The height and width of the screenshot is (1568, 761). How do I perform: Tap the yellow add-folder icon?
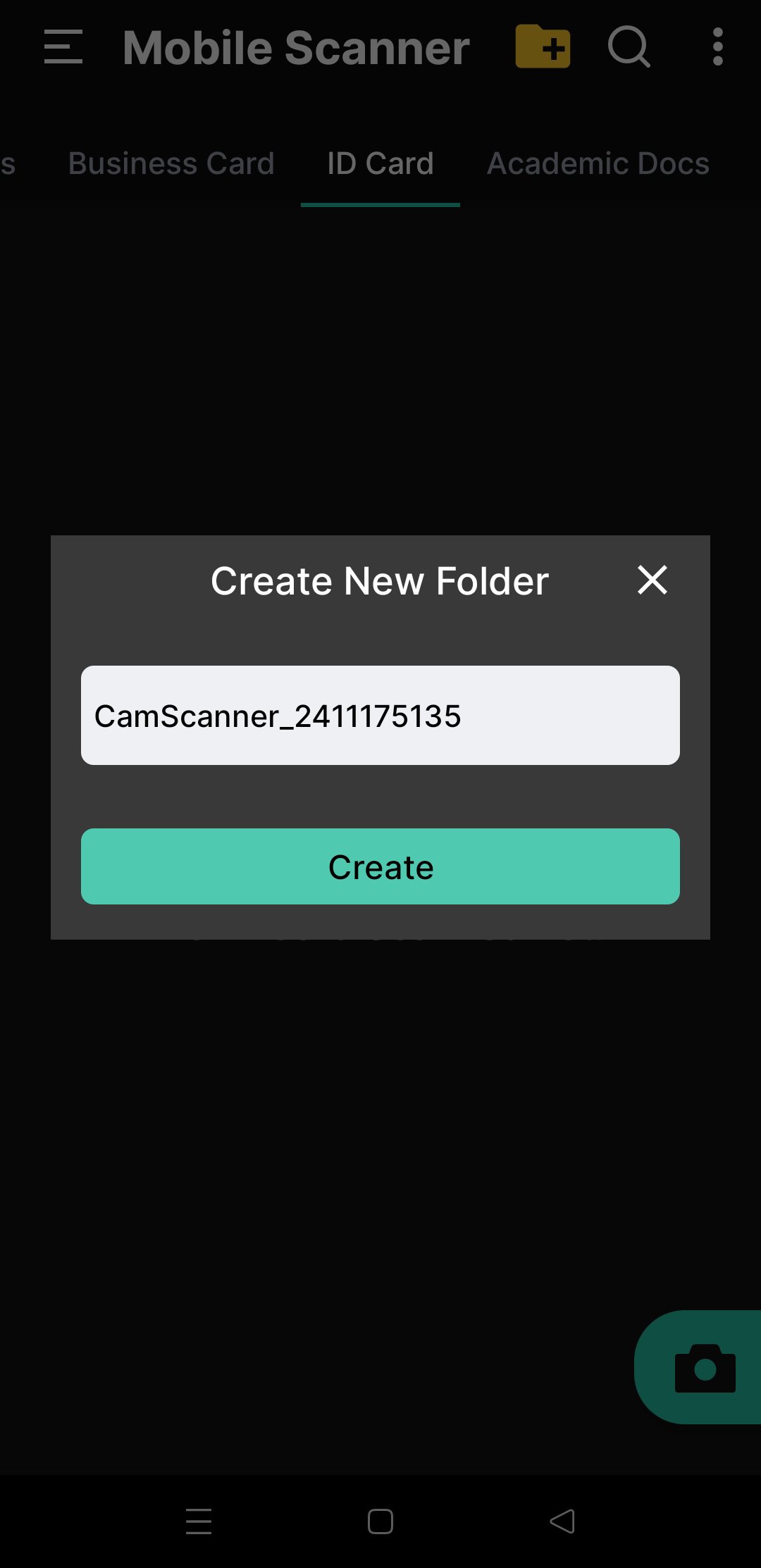[x=543, y=46]
